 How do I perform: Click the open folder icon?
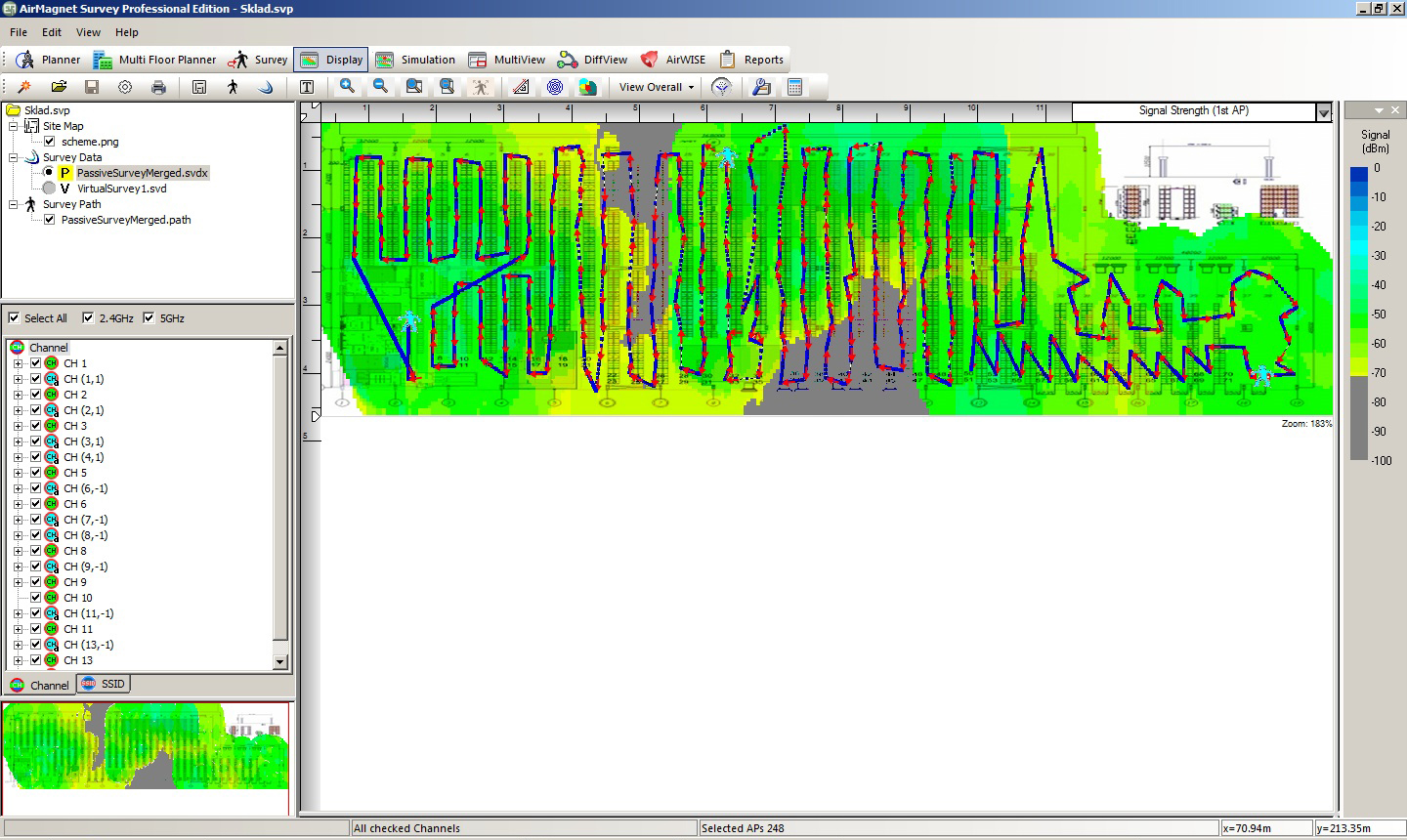pyautogui.click(x=59, y=87)
